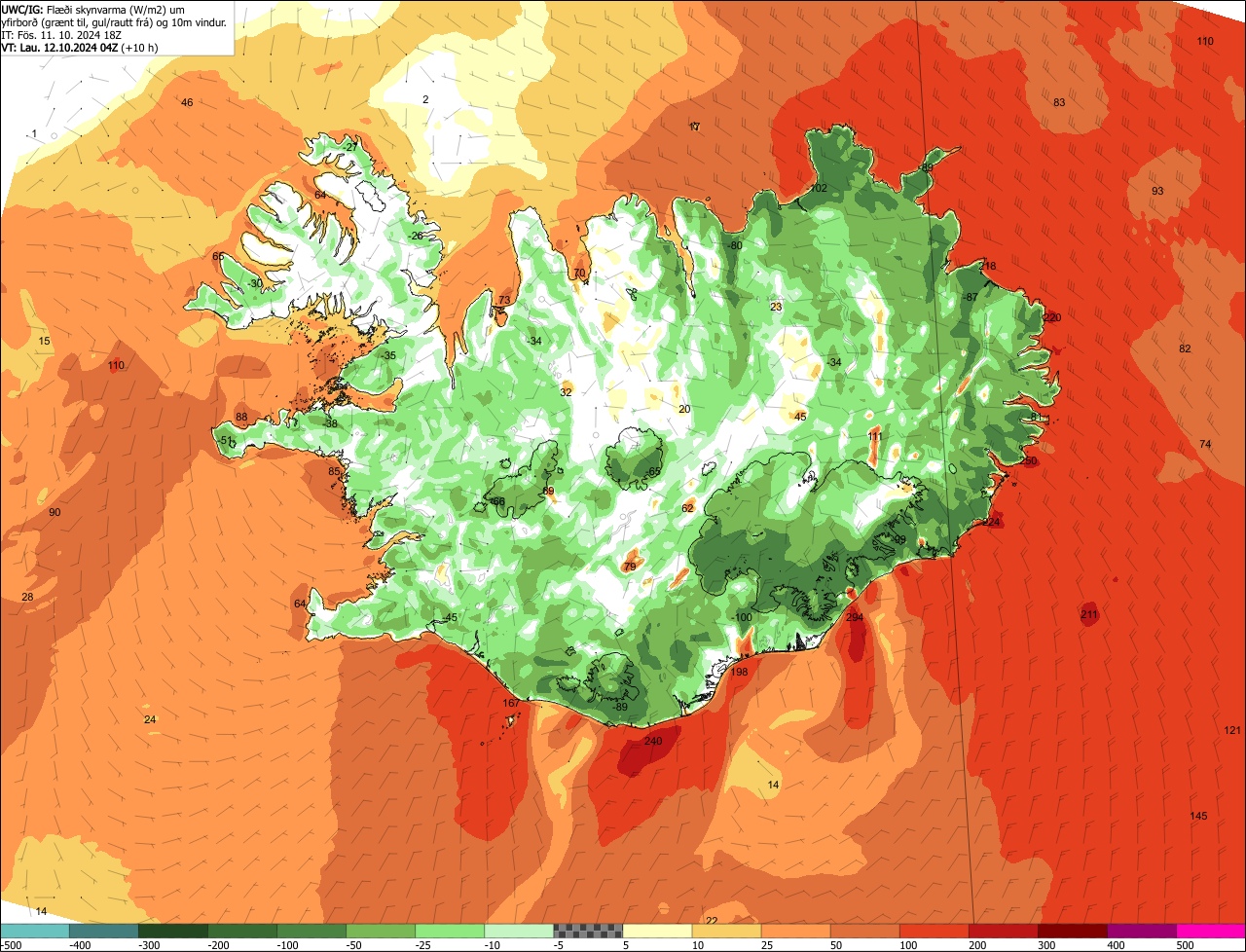The height and width of the screenshot is (952, 1246).
Task: Pick the red swatch between 200 and 300
Action: click(x=1003, y=931)
